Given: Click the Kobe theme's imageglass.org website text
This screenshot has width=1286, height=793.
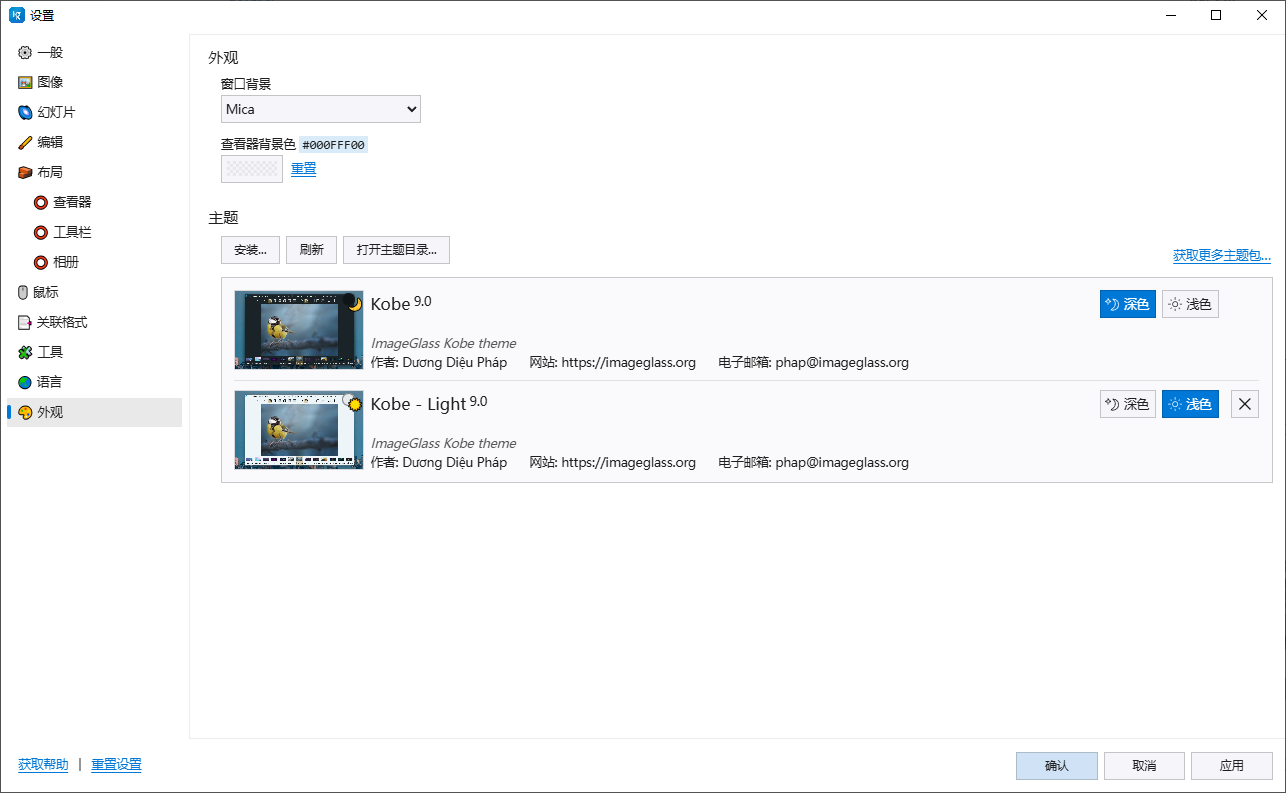Looking at the screenshot, I should click(628, 363).
